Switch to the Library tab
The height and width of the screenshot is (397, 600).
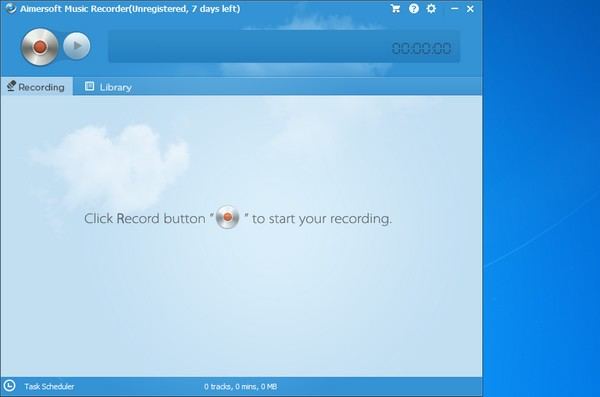(x=108, y=87)
